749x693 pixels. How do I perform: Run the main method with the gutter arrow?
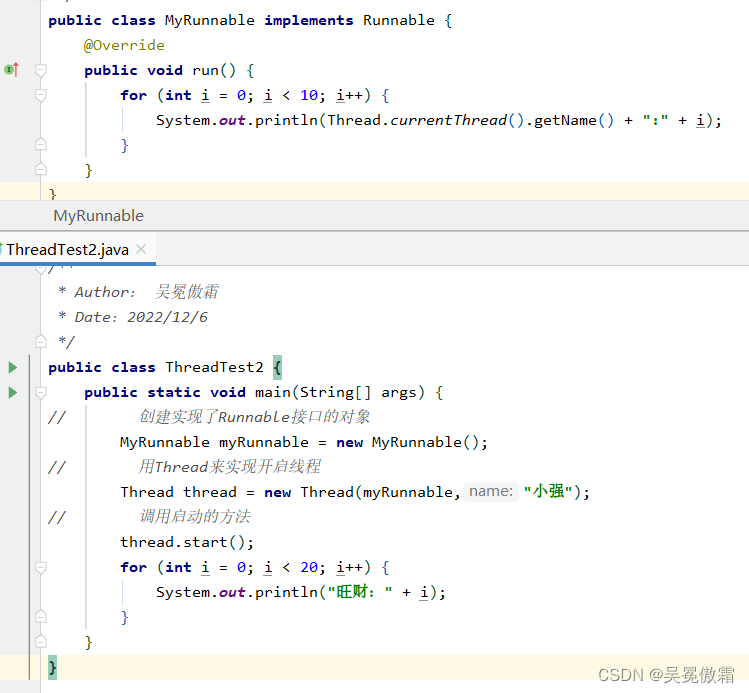coord(13,393)
